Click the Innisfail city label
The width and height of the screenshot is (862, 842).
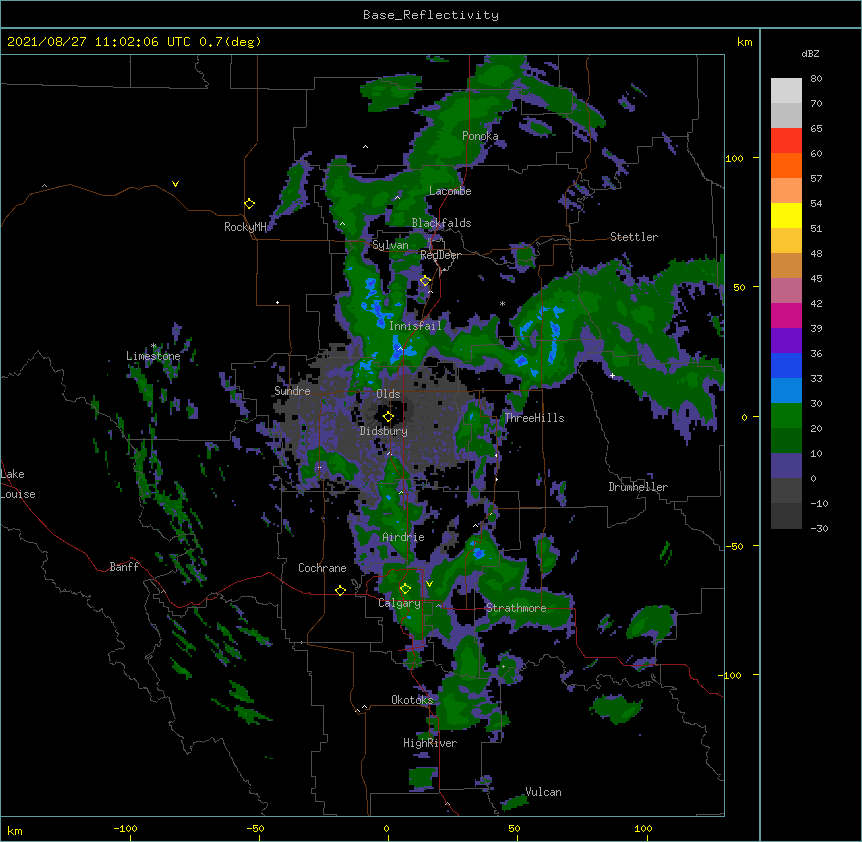(x=415, y=326)
